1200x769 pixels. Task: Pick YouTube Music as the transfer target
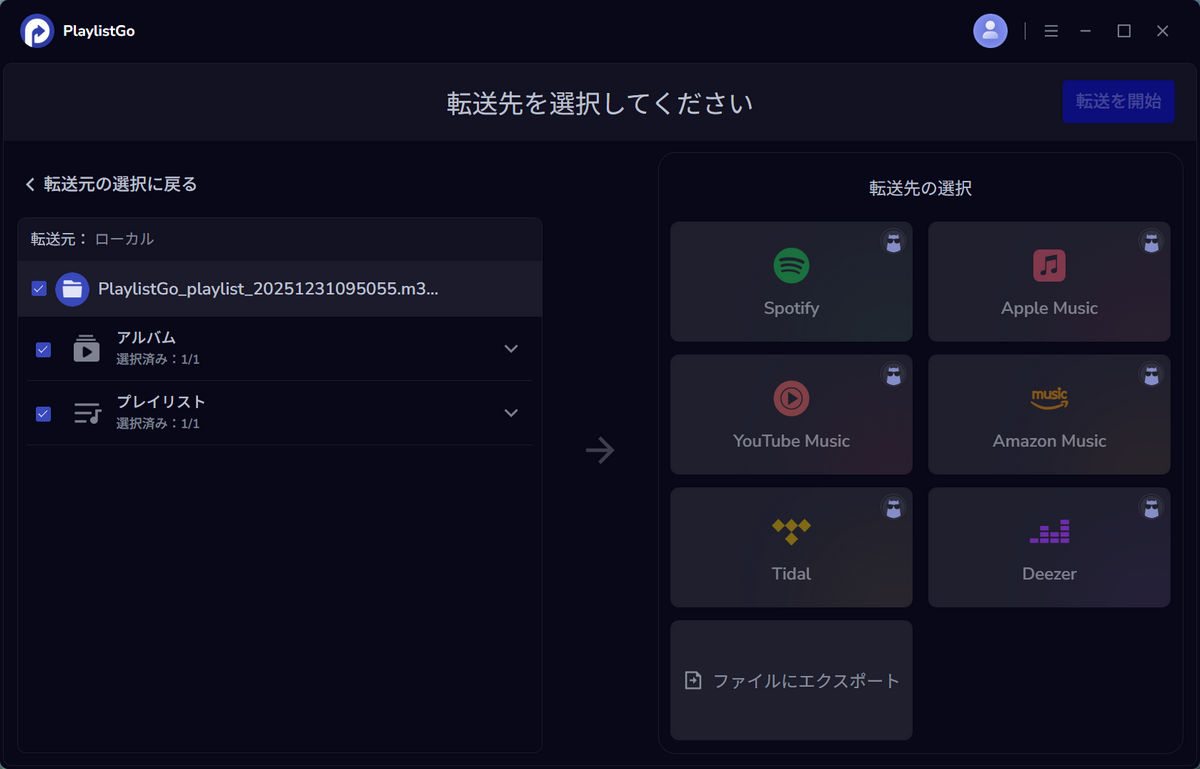point(791,415)
